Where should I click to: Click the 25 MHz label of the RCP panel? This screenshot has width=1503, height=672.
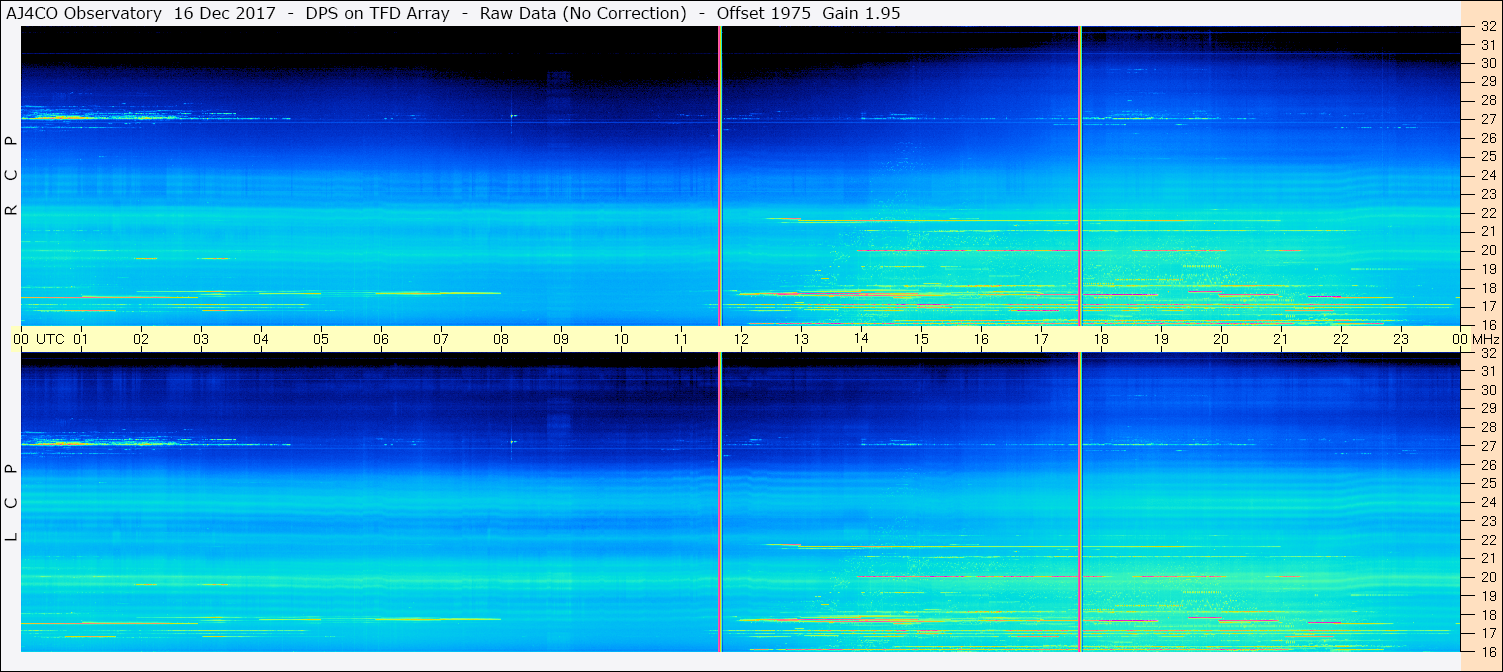pyautogui.click(x=1487, y=157)
